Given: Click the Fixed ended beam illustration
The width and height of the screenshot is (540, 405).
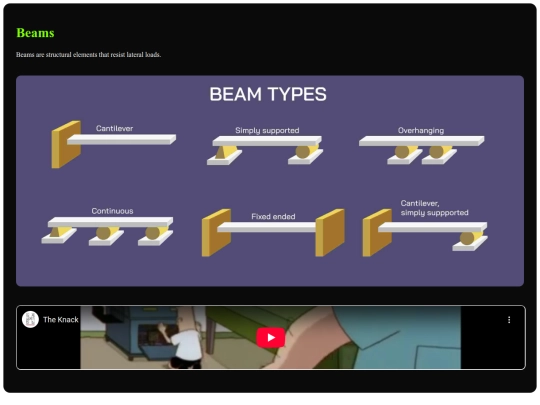Looking at the screenshot, I should tap(273, 232).
